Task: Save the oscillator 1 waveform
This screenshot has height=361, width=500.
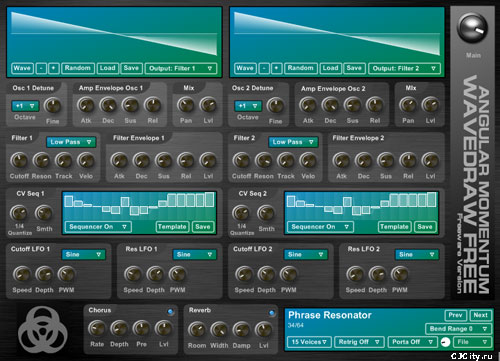Action: 131,68
